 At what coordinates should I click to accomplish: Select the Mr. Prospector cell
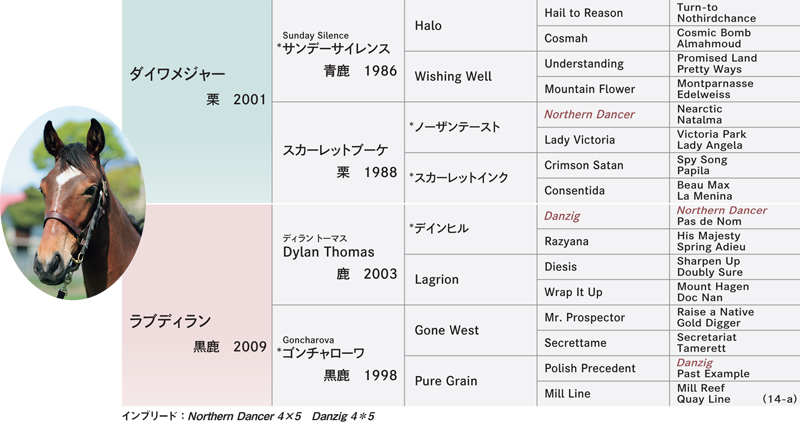pyautogui.click(x=603, y=318)
